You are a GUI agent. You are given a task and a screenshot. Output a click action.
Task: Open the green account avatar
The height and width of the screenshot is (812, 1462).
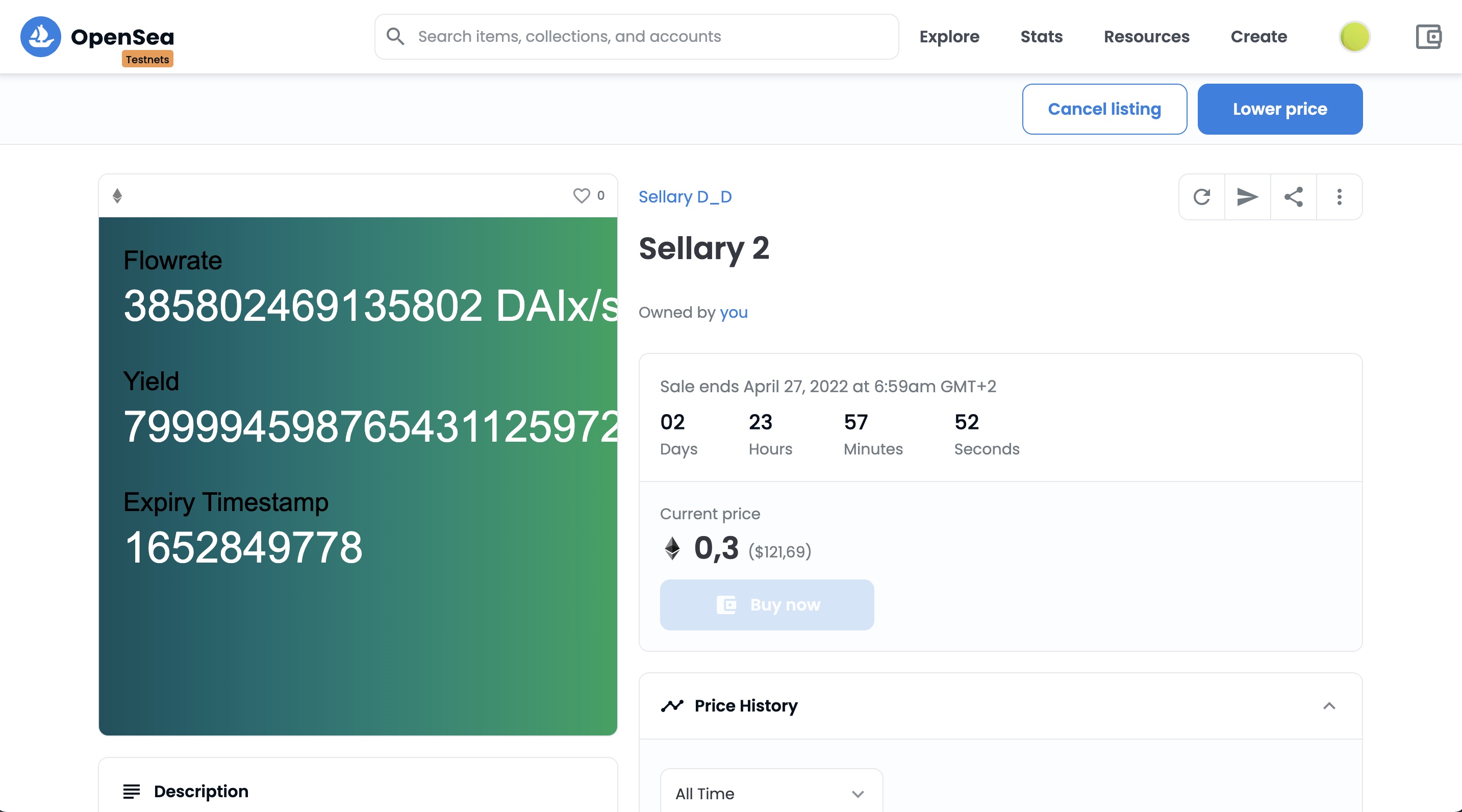[1354, 37]
